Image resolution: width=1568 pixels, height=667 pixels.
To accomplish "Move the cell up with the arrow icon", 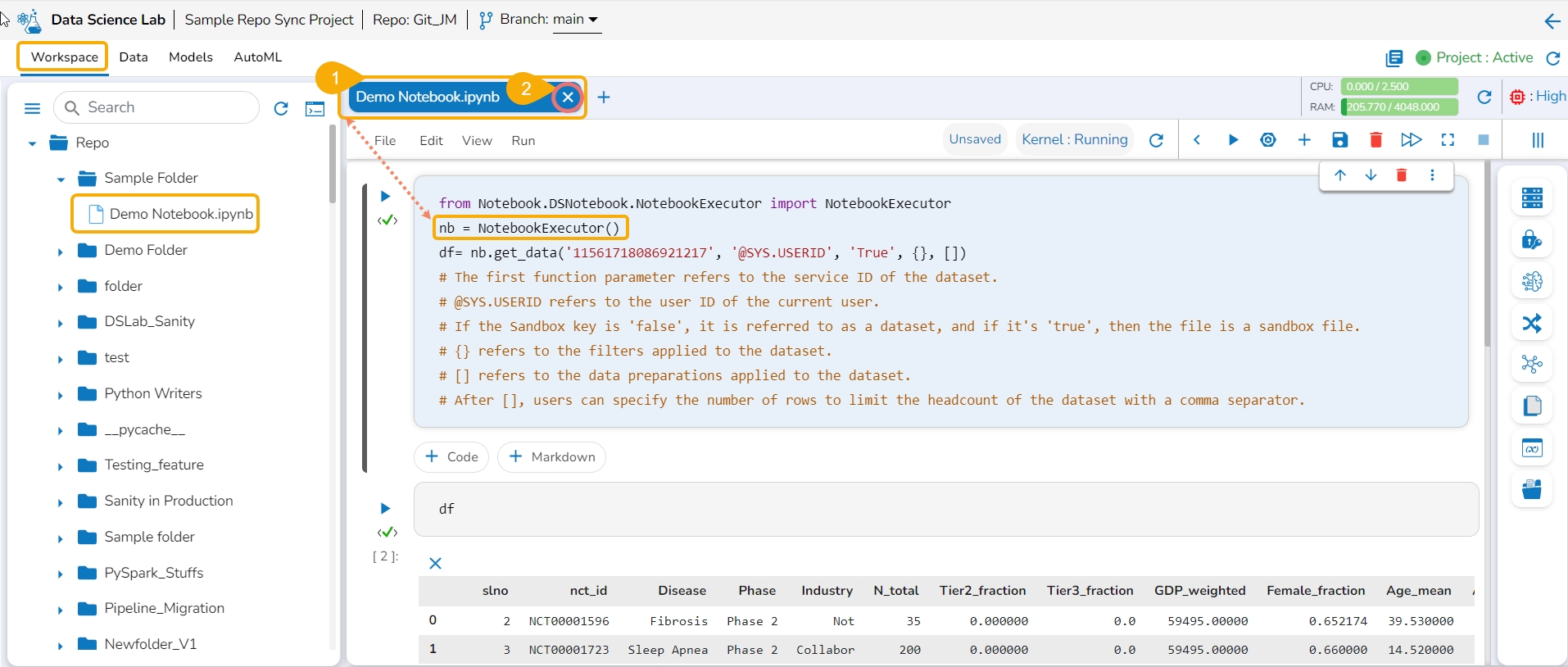I will (1340, 175).
